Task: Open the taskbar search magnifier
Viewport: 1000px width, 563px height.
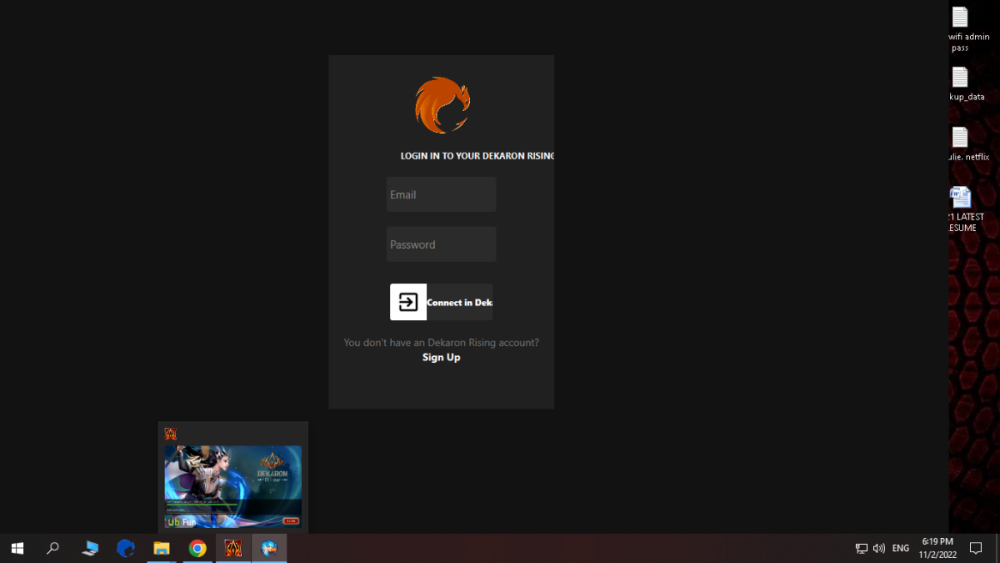Action: click(x=53, y=548)
